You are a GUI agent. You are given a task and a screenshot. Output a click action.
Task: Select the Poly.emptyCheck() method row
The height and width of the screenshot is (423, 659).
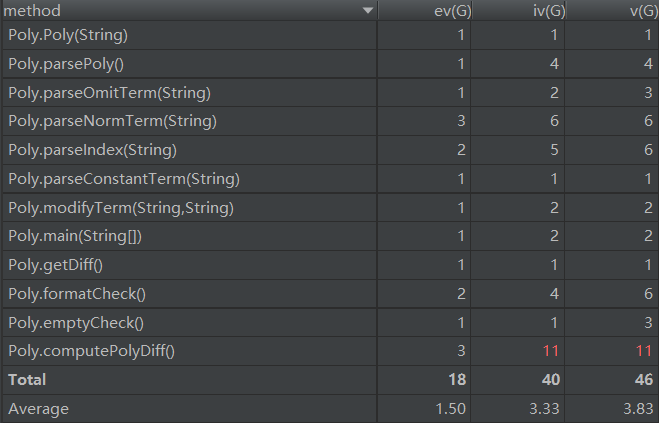tap(76, 323)
